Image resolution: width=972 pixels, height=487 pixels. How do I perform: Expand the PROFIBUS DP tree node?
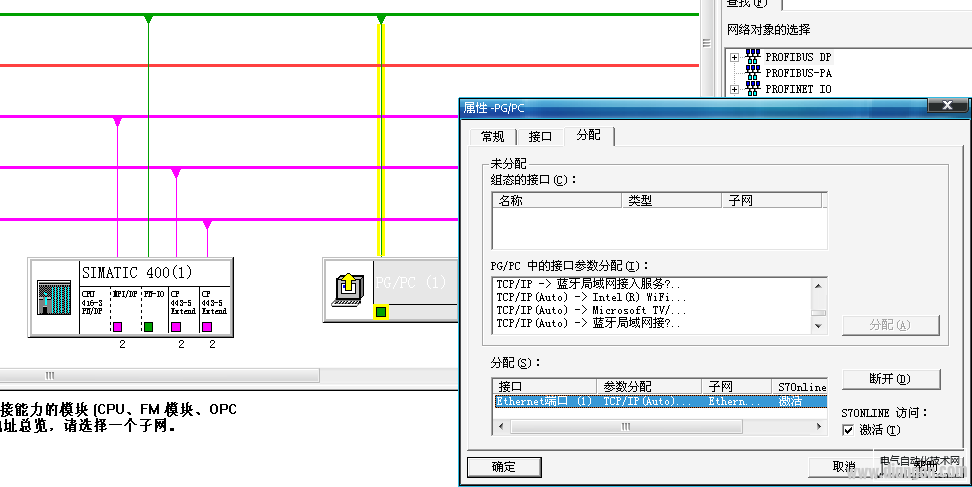[734, 57]
